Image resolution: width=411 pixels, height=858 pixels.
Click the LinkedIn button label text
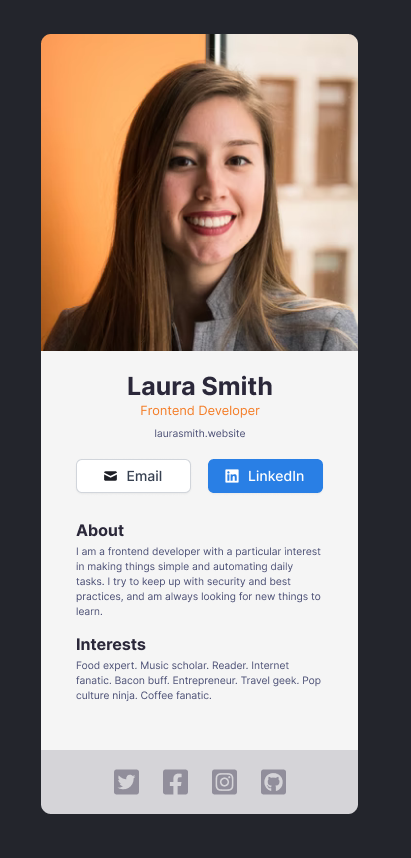click(276, 476)
